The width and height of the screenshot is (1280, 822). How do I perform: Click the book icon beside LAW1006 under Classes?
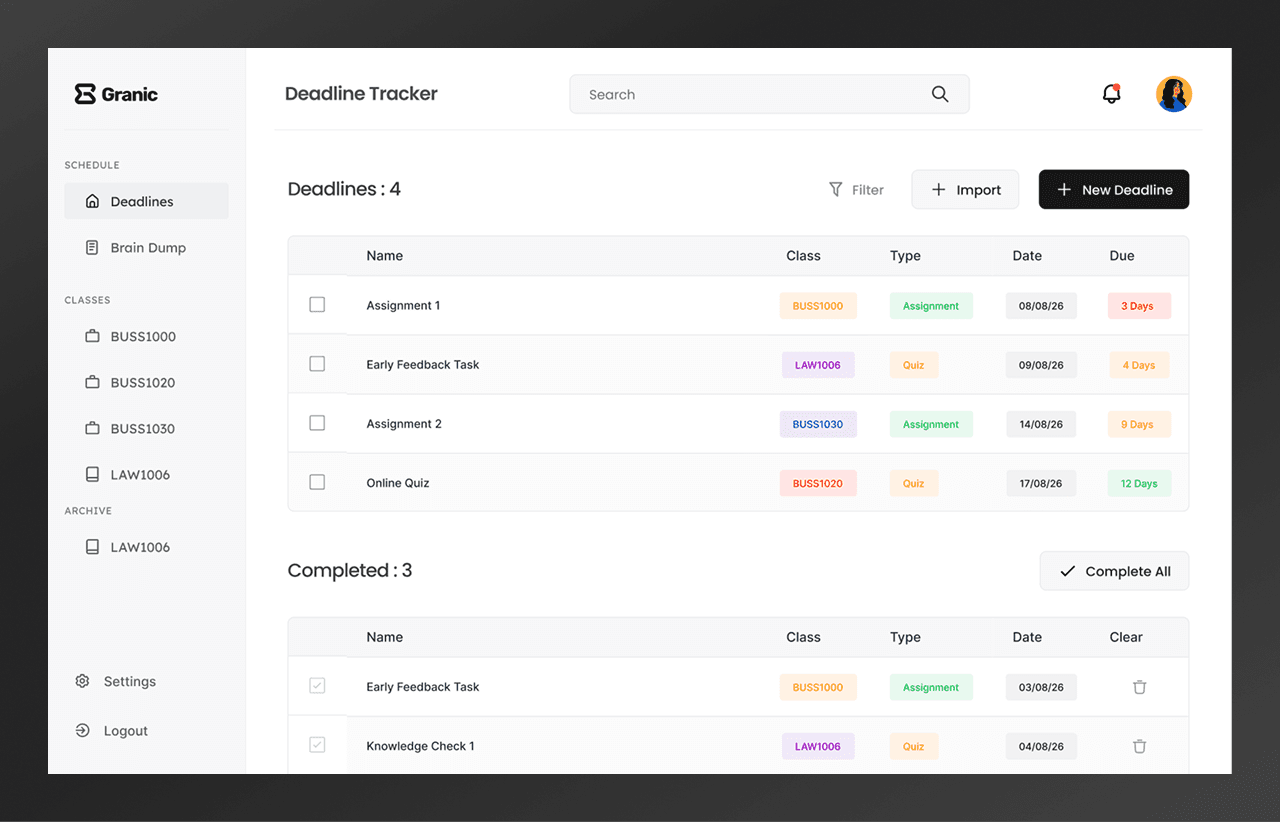[92, 474]
